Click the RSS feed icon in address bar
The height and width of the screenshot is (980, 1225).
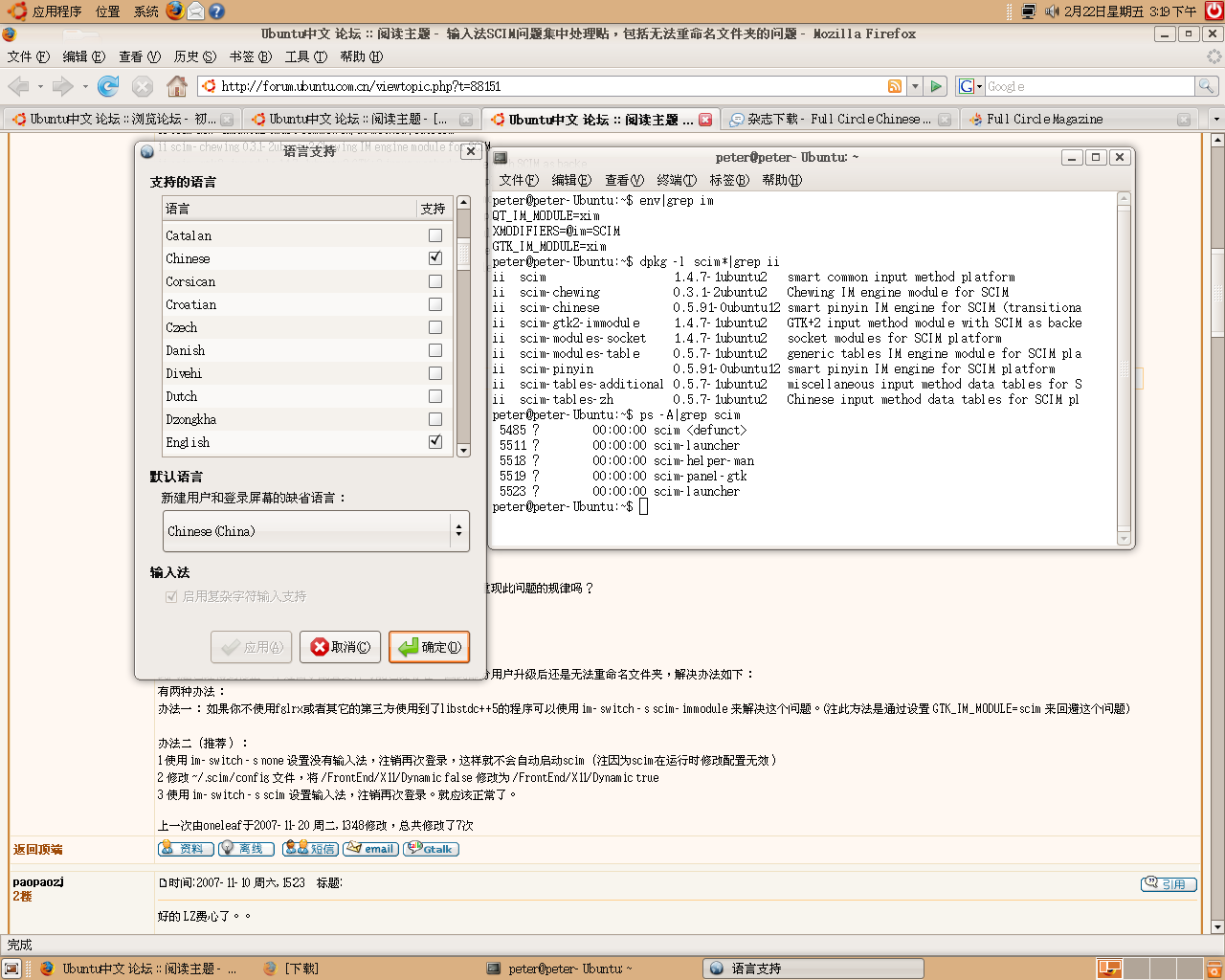[895, 86]
